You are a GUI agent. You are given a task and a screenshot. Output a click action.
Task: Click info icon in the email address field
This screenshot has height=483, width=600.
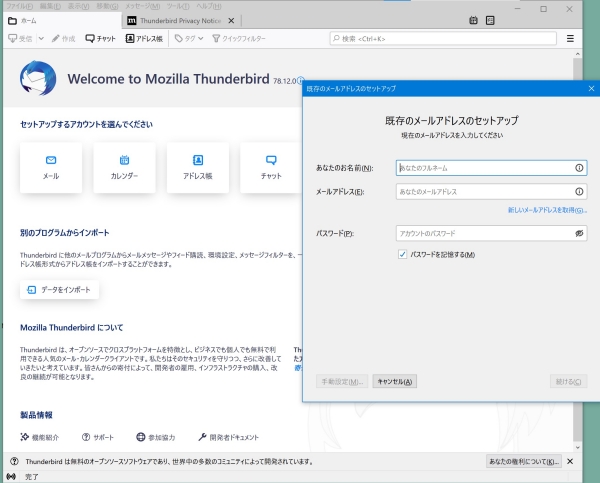click(579, 192)
